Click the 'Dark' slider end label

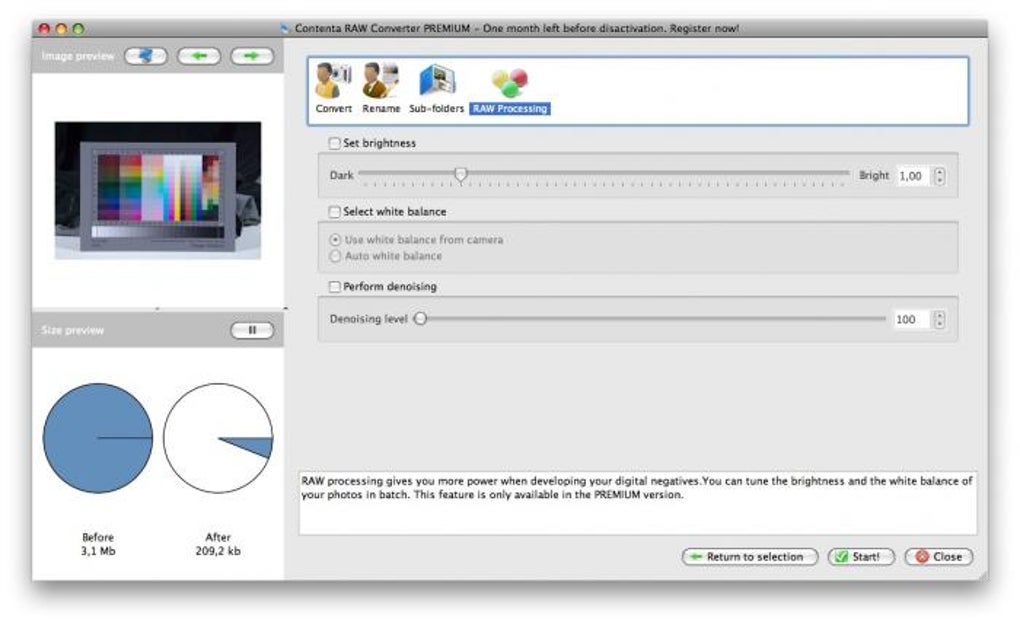pos(342,176)
